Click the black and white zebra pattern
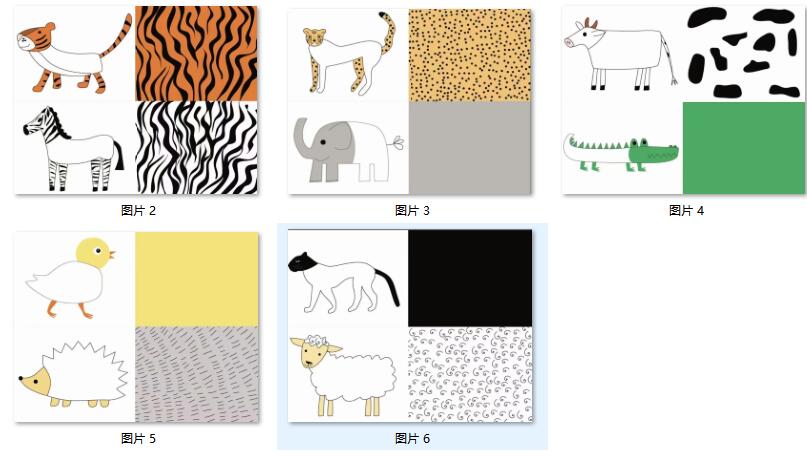807x456 pixels. click(196, 148)
